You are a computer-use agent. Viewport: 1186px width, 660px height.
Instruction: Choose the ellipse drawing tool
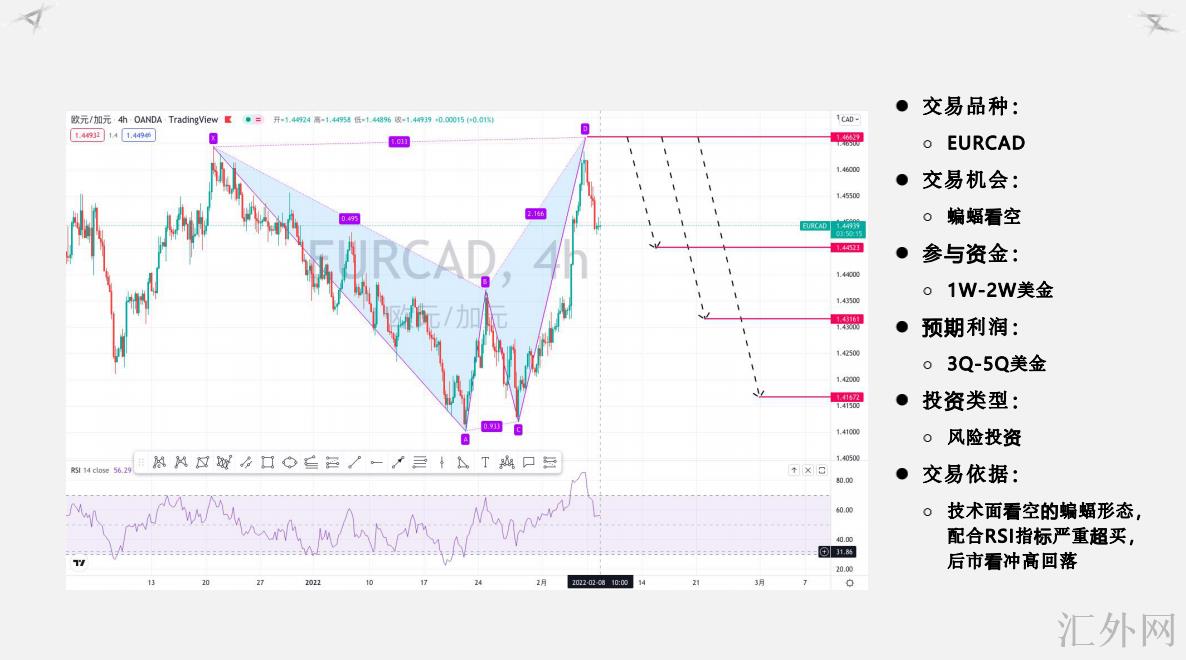coord(289,462)
